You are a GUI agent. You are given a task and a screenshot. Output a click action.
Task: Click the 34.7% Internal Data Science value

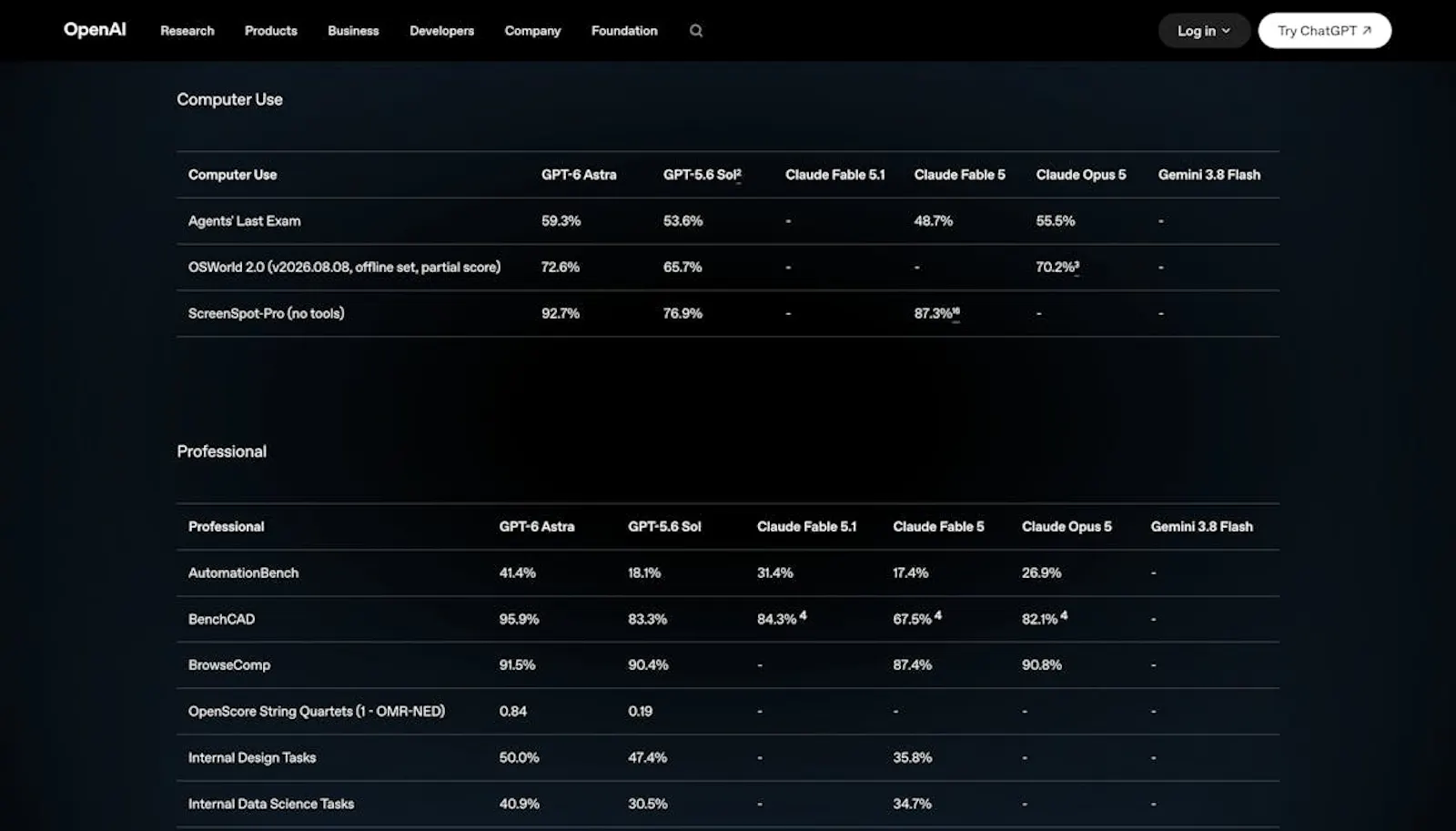[912, 804]
